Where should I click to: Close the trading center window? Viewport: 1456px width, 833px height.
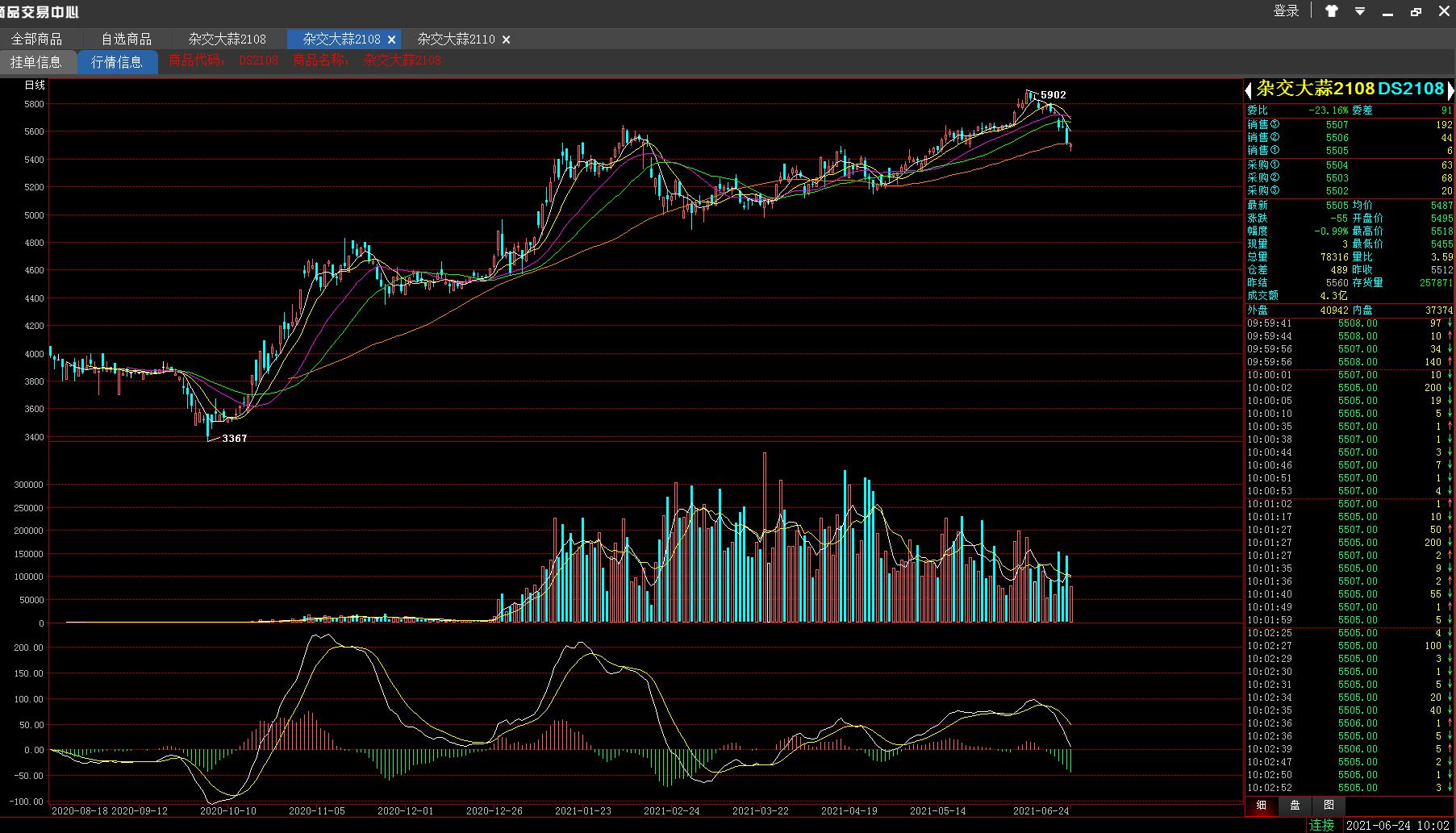[x=1444, y=11]
